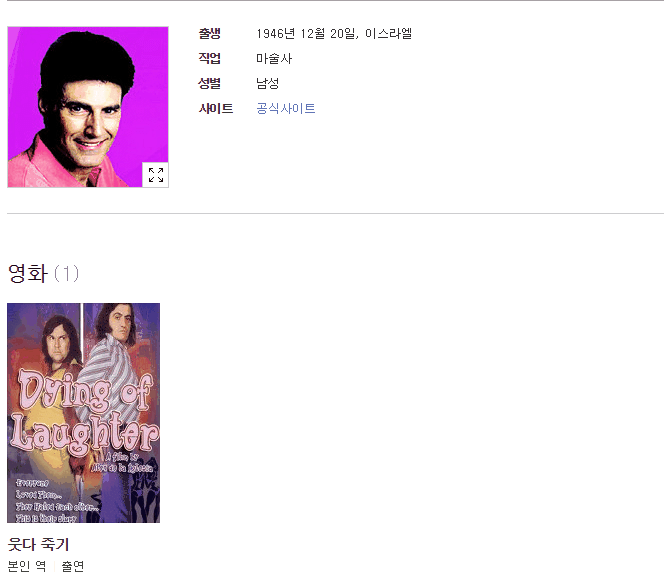Open the Dying of Laughter movie poster
Image resolution: width=664 pixels, height=580 pixels.
pos(83,413)
